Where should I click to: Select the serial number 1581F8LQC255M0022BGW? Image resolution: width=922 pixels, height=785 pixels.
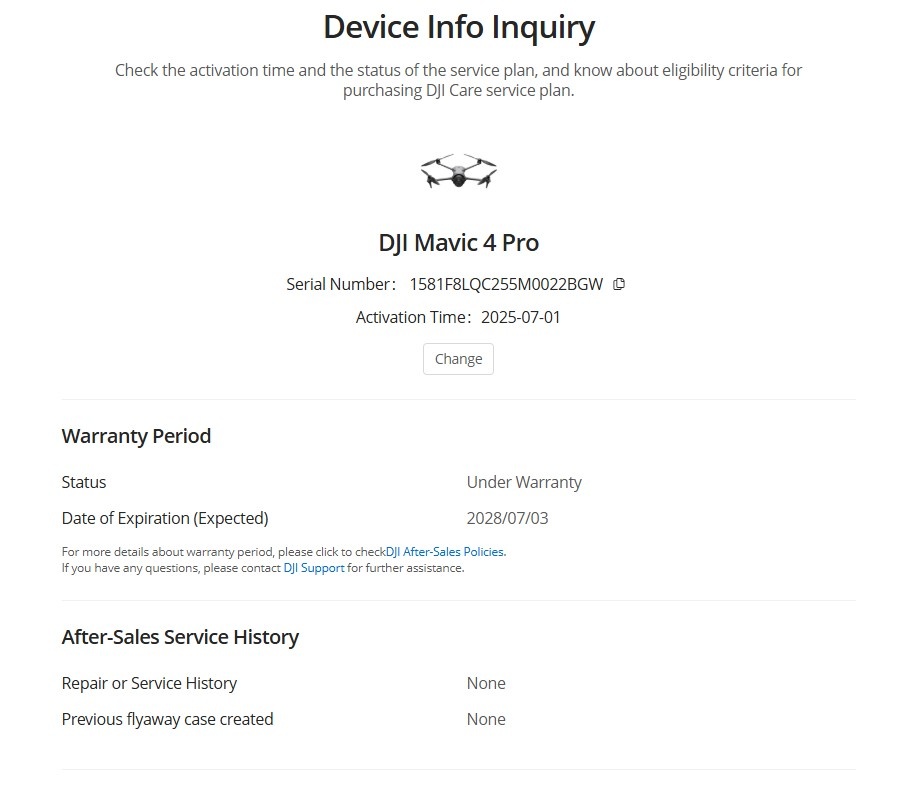coord(506,284)
